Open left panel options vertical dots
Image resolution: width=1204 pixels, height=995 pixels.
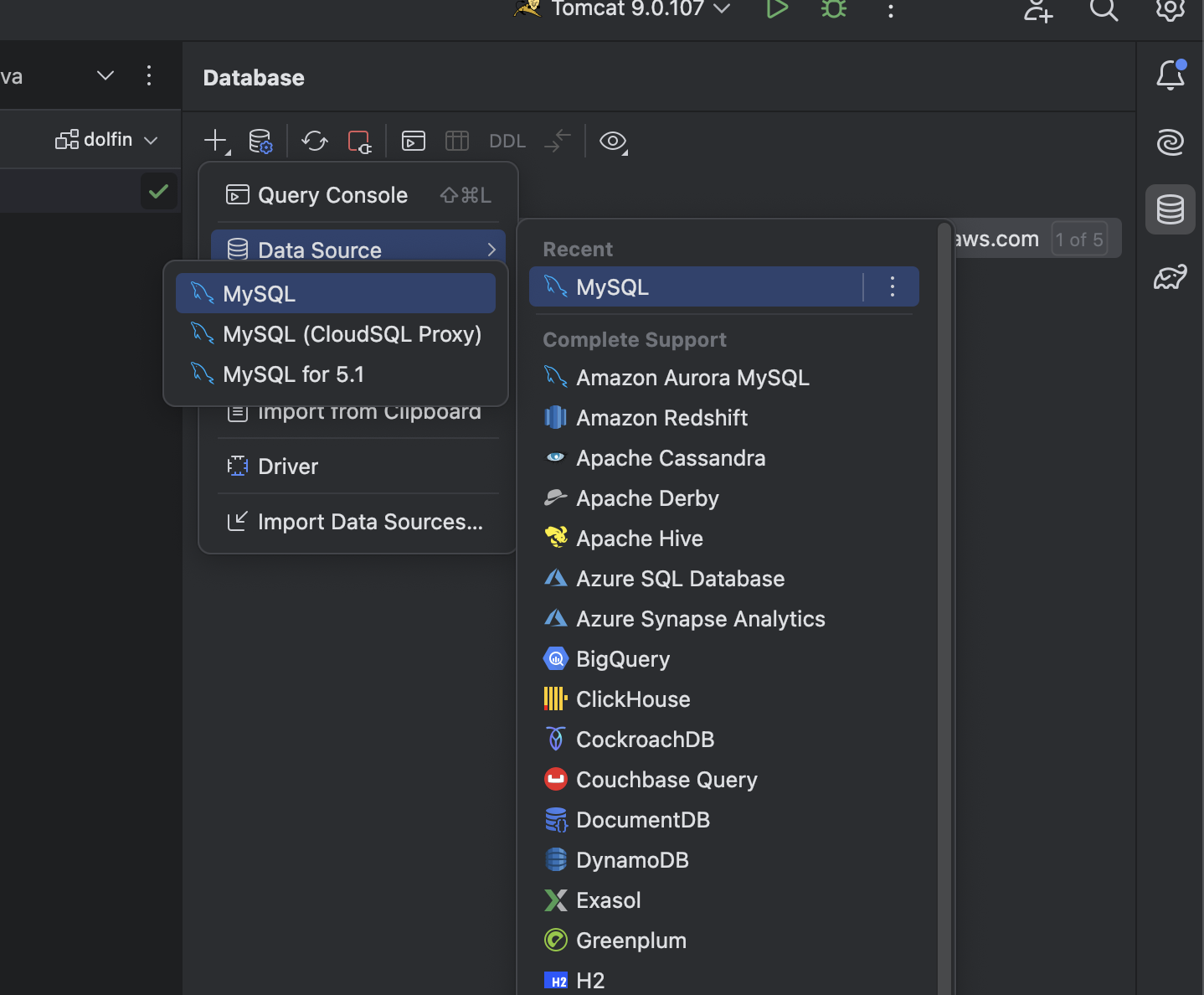pos(149,75)
